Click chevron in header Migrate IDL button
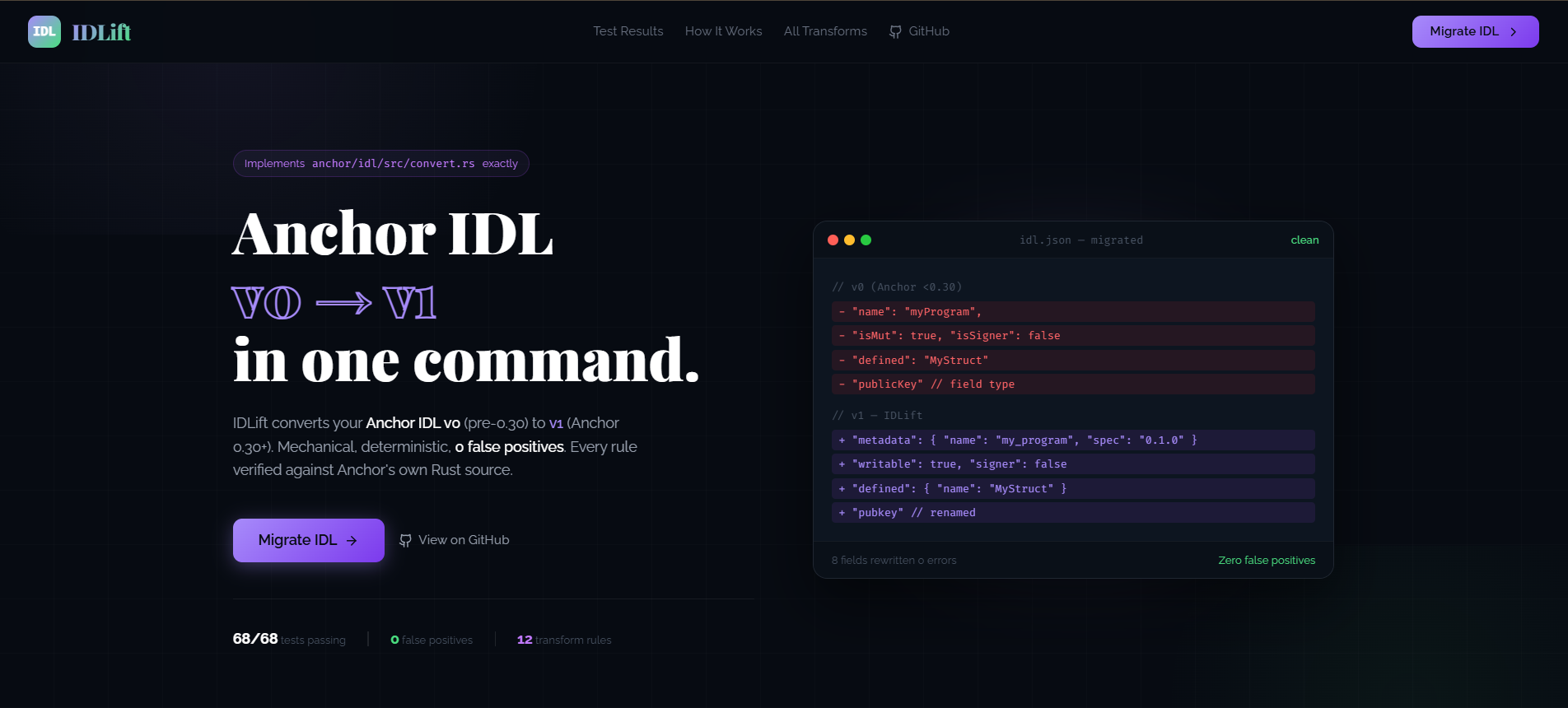The width and height of the screenshot is (1568, 708). click(x=1514, y=32)
